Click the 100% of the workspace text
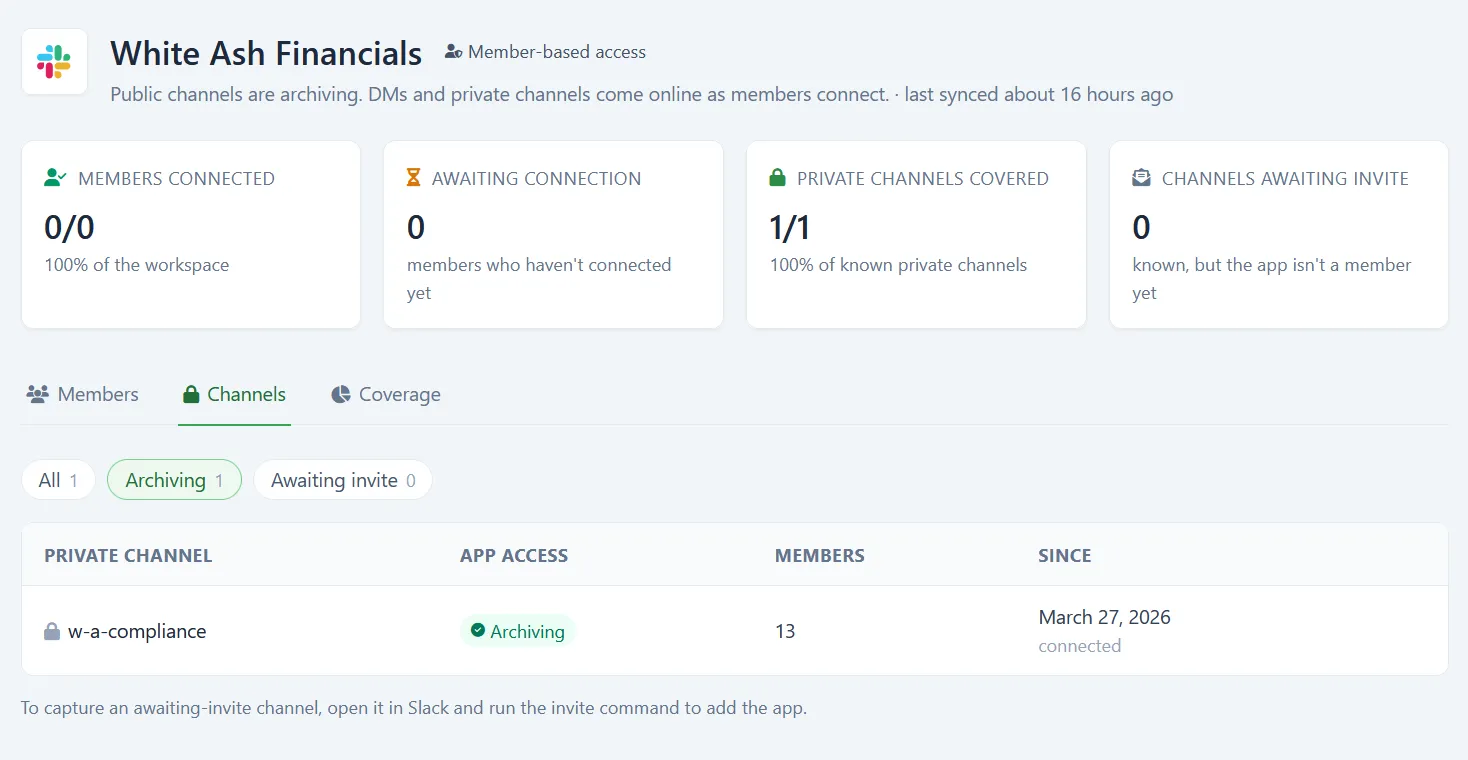The image size is (1468, 760). [x=137, y=265]
